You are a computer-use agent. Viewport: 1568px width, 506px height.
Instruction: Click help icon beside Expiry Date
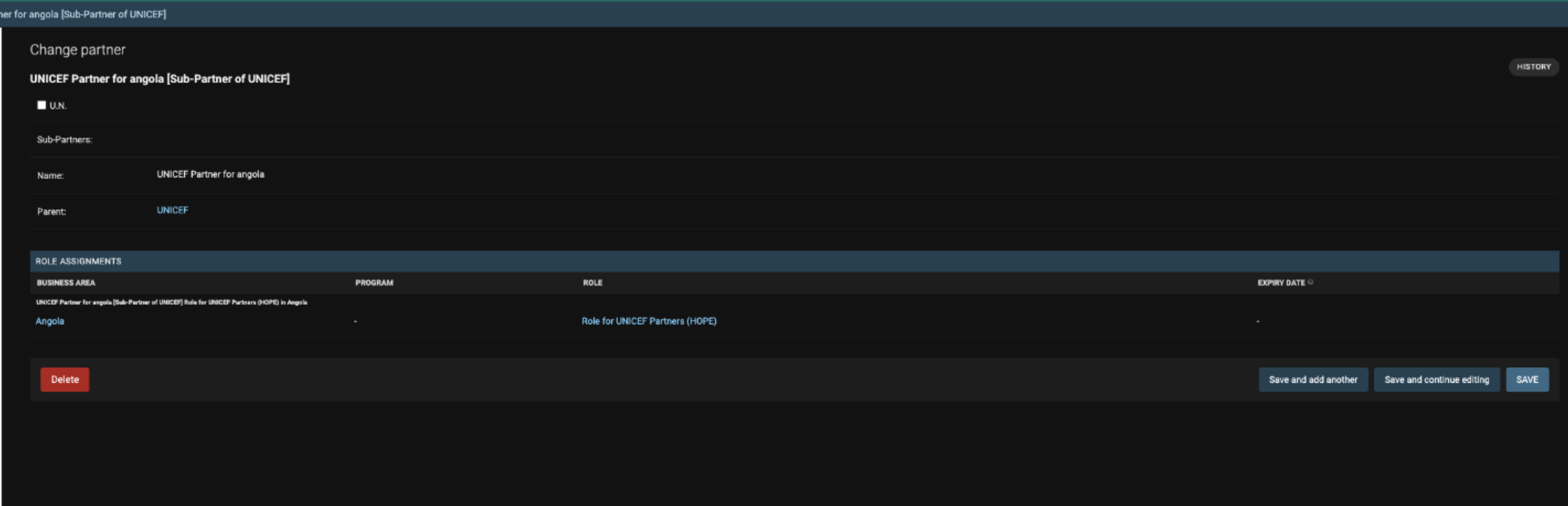click(1311, 282)
